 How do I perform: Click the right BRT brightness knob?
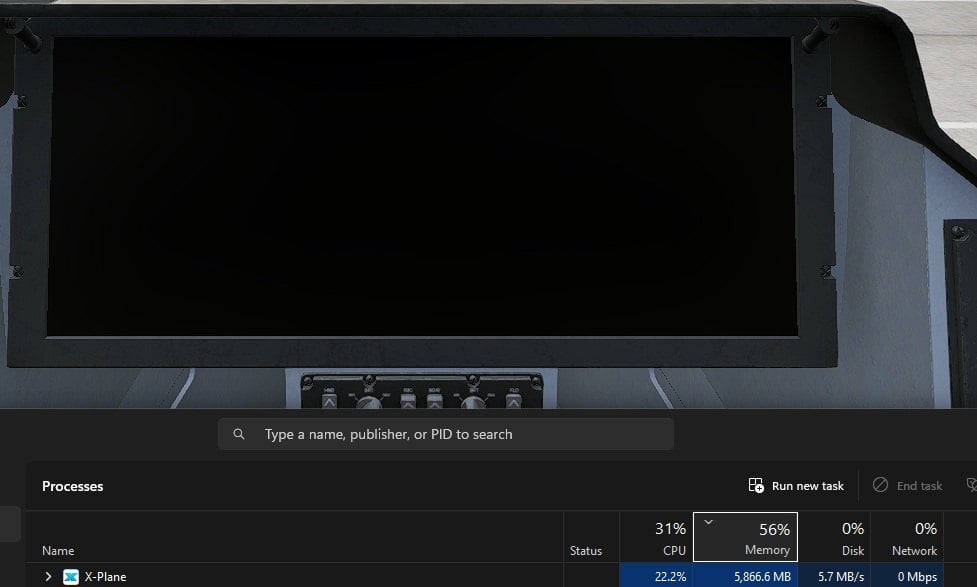tap(473, 402)
